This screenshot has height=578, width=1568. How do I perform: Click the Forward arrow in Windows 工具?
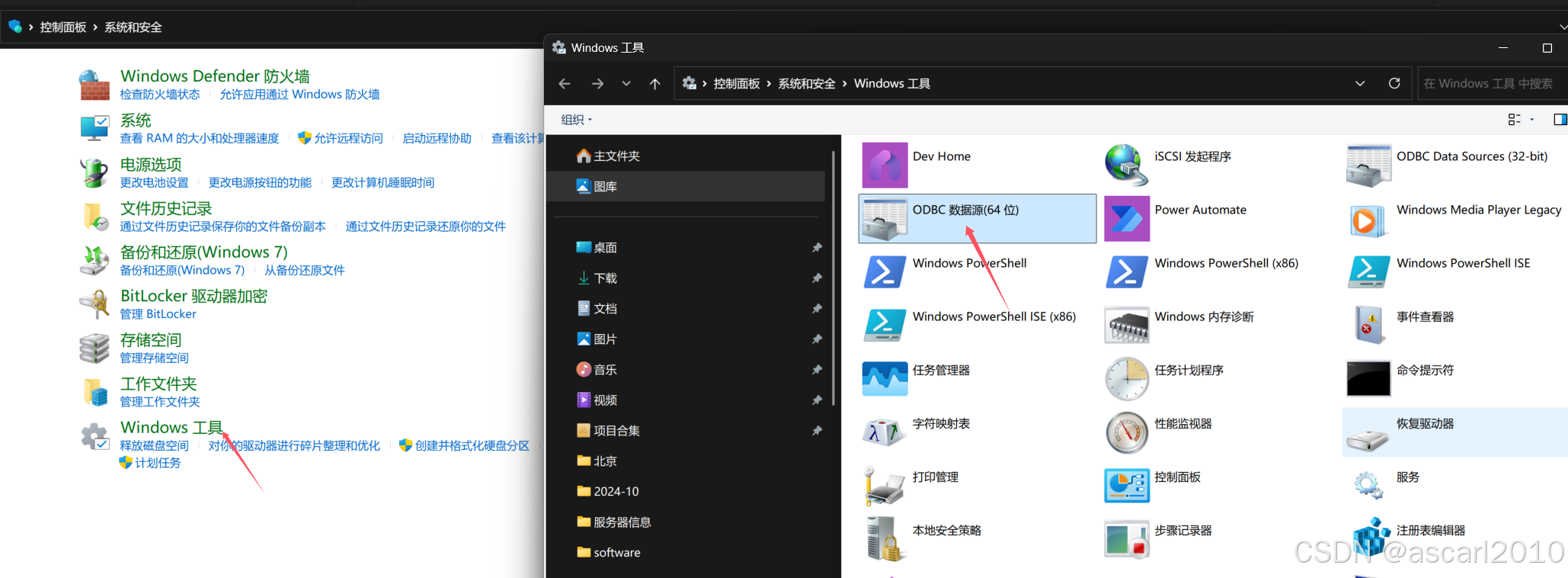(x=597, y=84)
